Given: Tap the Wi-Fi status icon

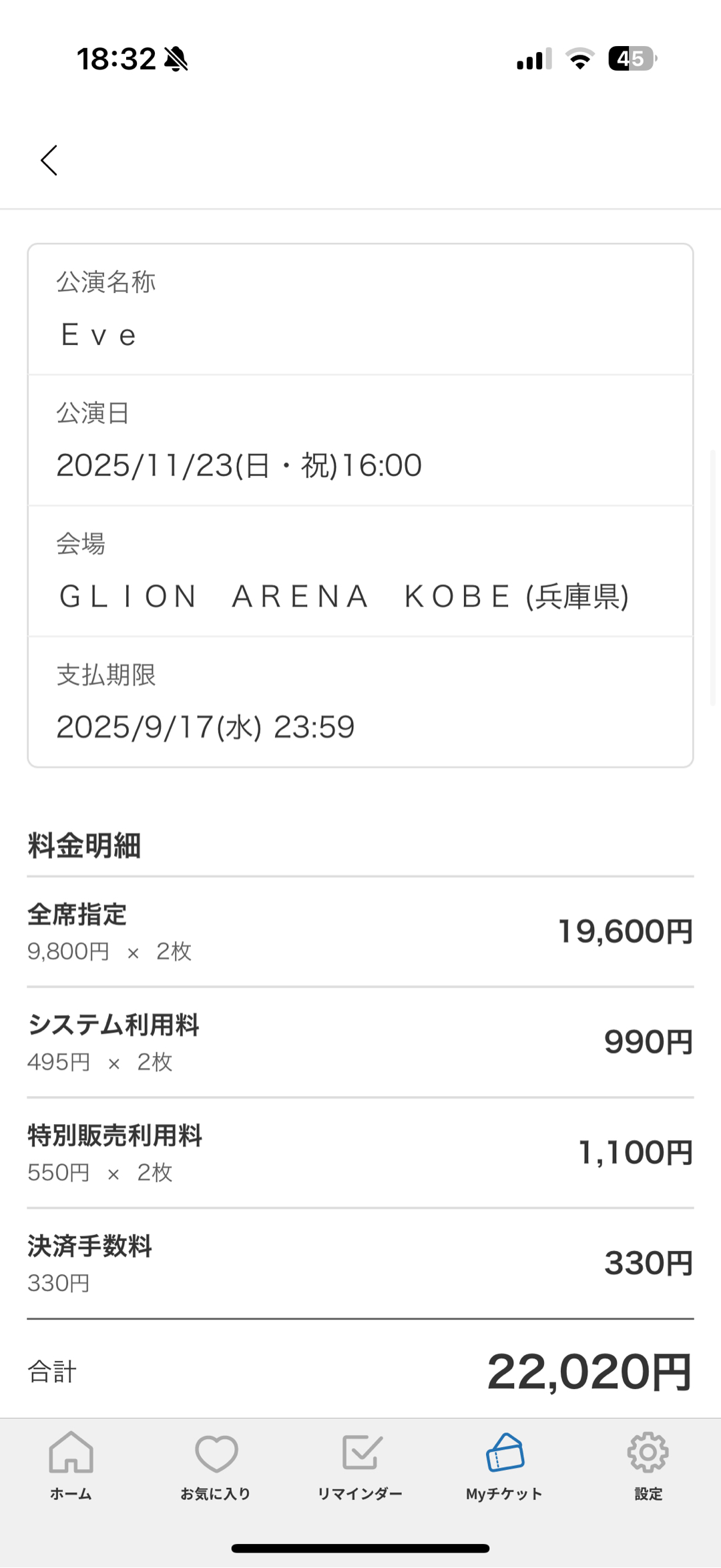Looking at the screenshot, I should 579,59.
